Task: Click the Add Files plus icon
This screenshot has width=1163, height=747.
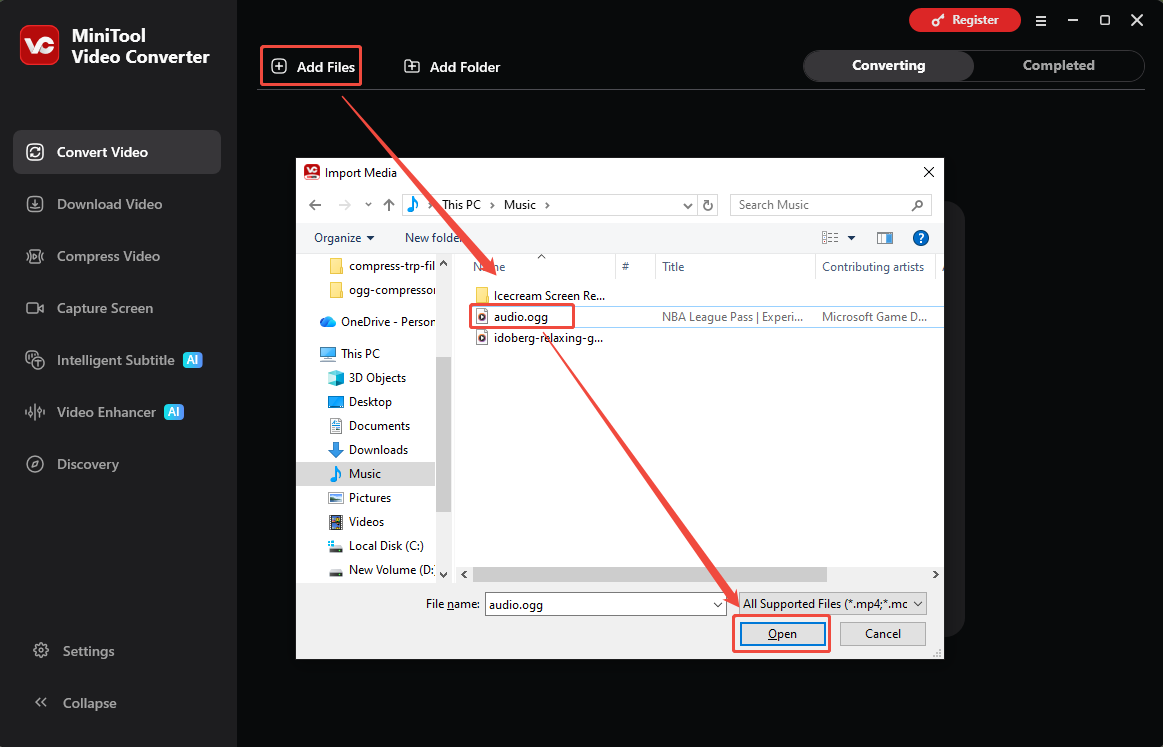Action: pos(279,66)
